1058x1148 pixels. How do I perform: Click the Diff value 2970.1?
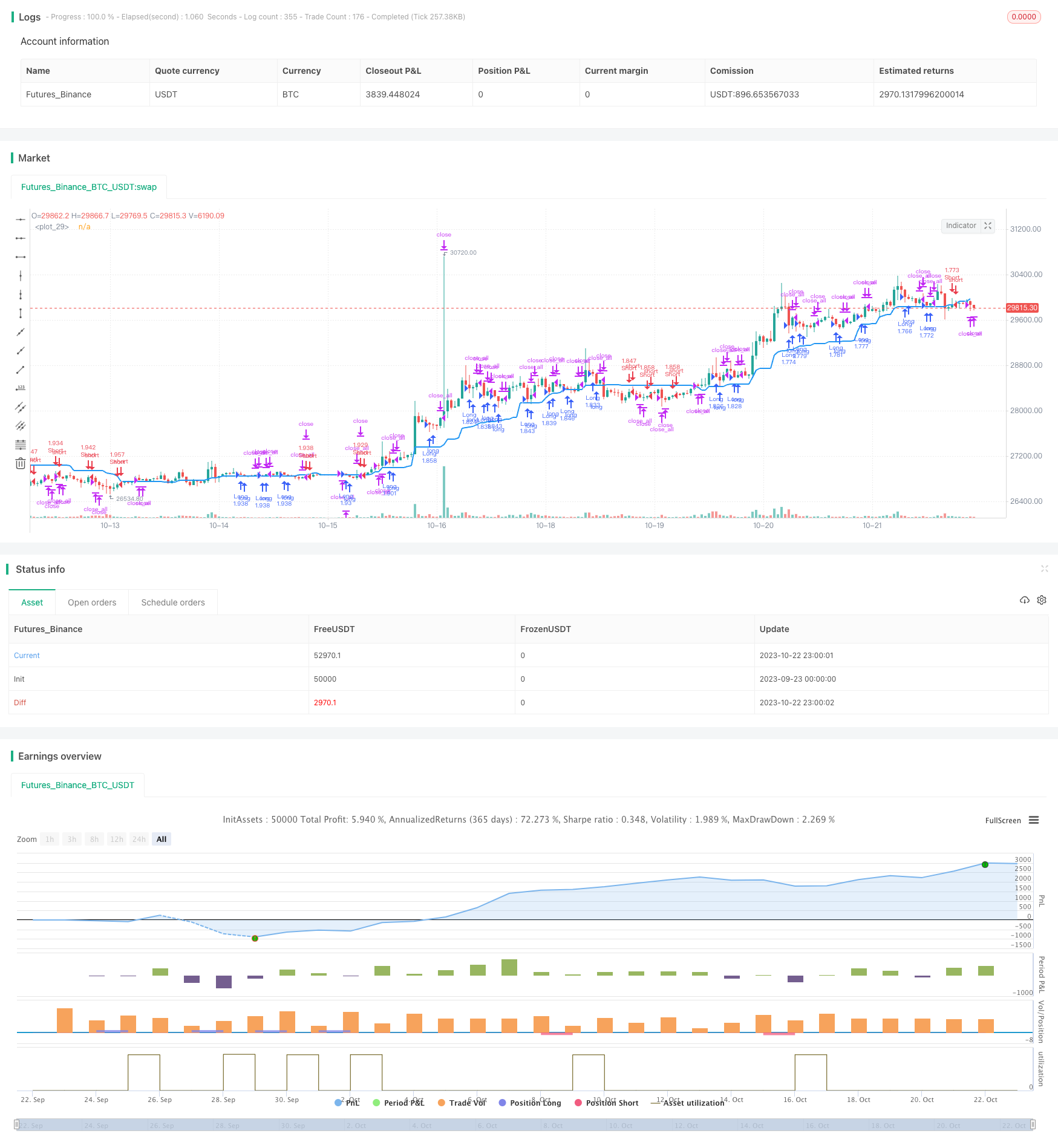(x=325, y=702)
